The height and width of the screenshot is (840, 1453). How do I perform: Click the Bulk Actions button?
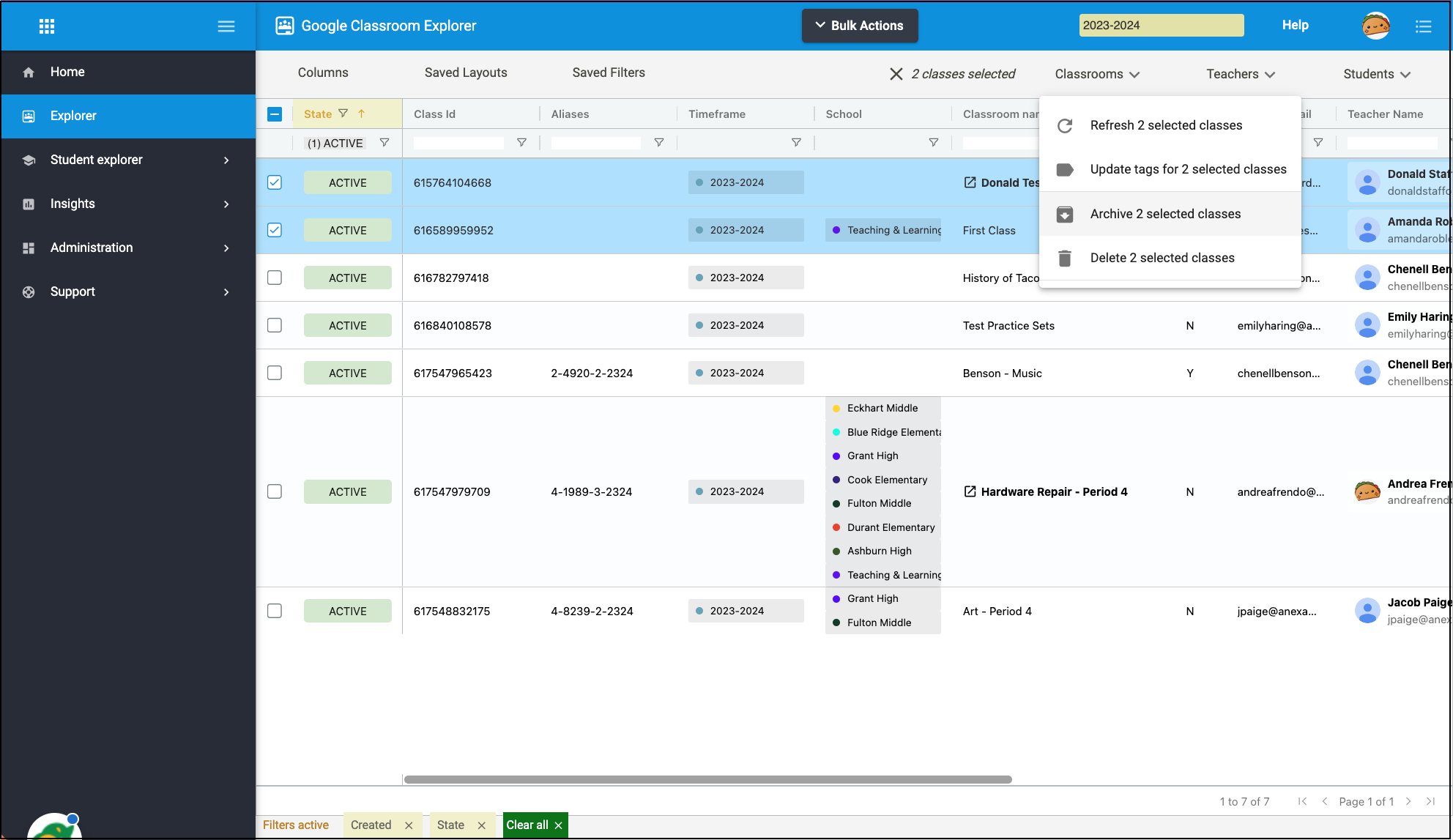(859, 26)
